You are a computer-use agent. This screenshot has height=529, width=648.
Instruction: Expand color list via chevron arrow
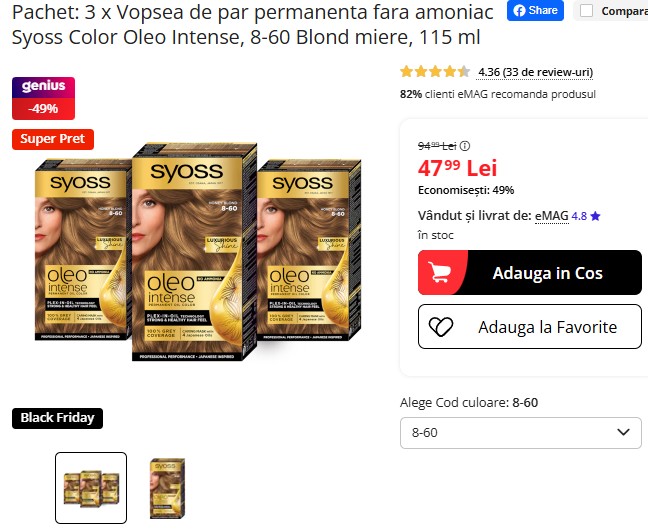tap(623, 432)
